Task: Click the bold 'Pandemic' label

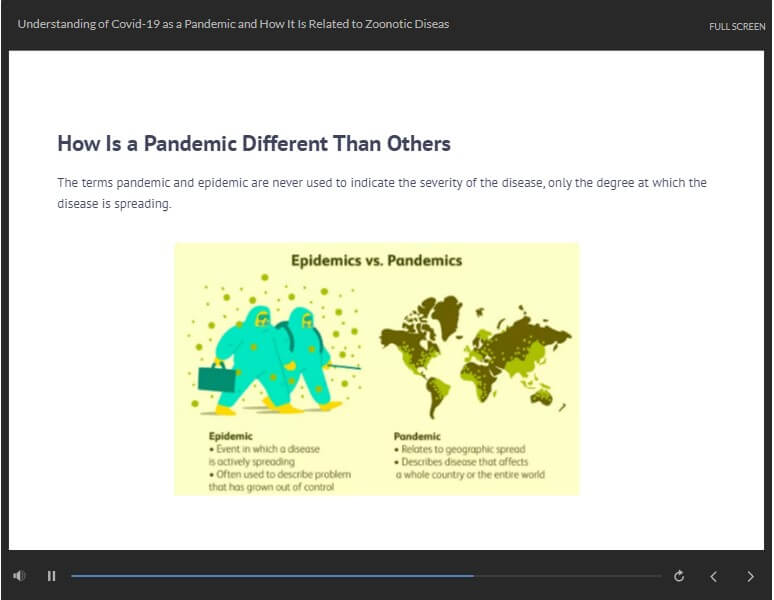Action: click(417, 437)
